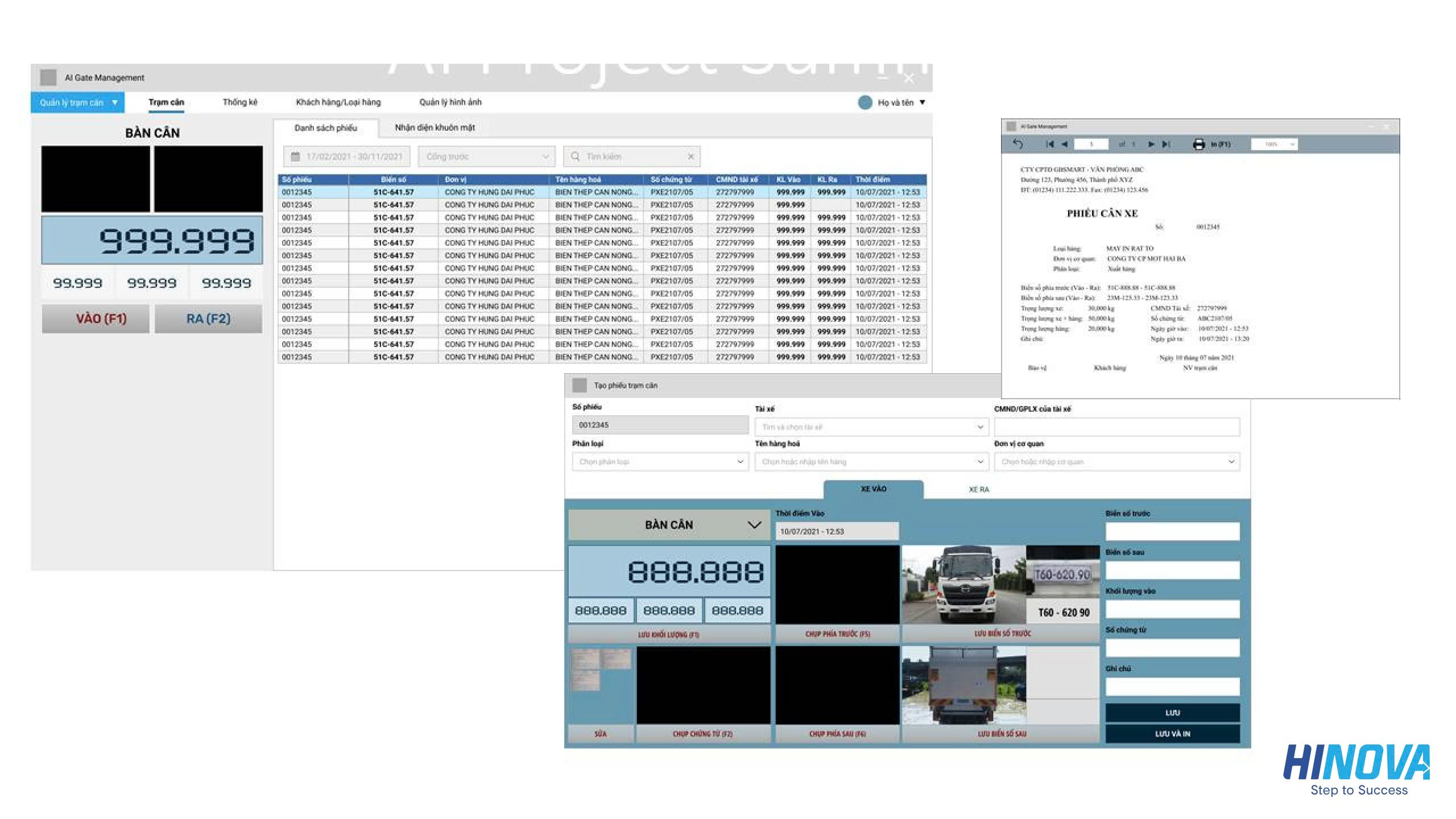Jump to last page in print preview

[1166, 144]
